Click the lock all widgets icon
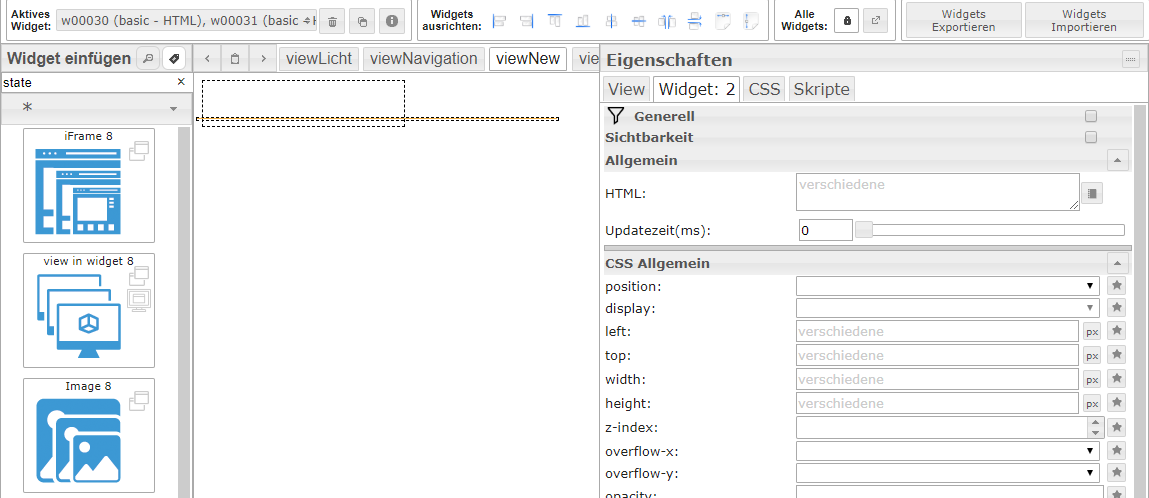Viewport: 1149px width, 498px height. click(x=846, y=21)
